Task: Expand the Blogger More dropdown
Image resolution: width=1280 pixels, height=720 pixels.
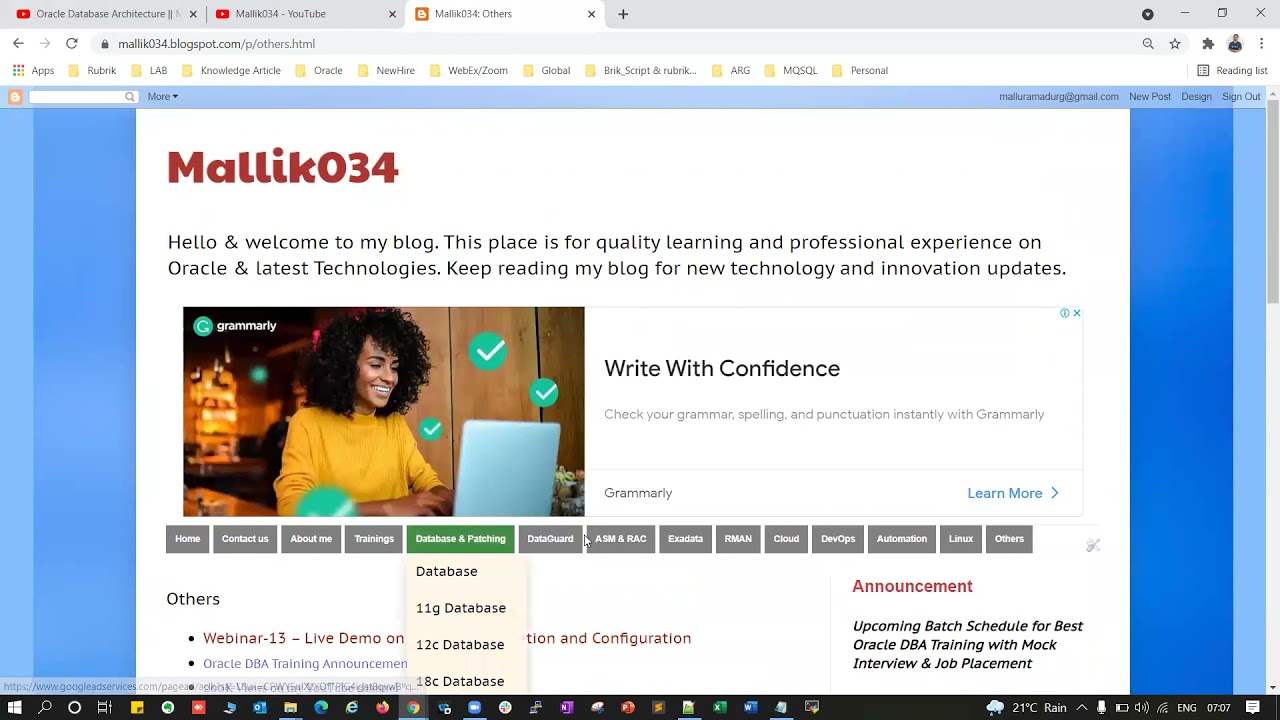Action: [x=163, y=97]
